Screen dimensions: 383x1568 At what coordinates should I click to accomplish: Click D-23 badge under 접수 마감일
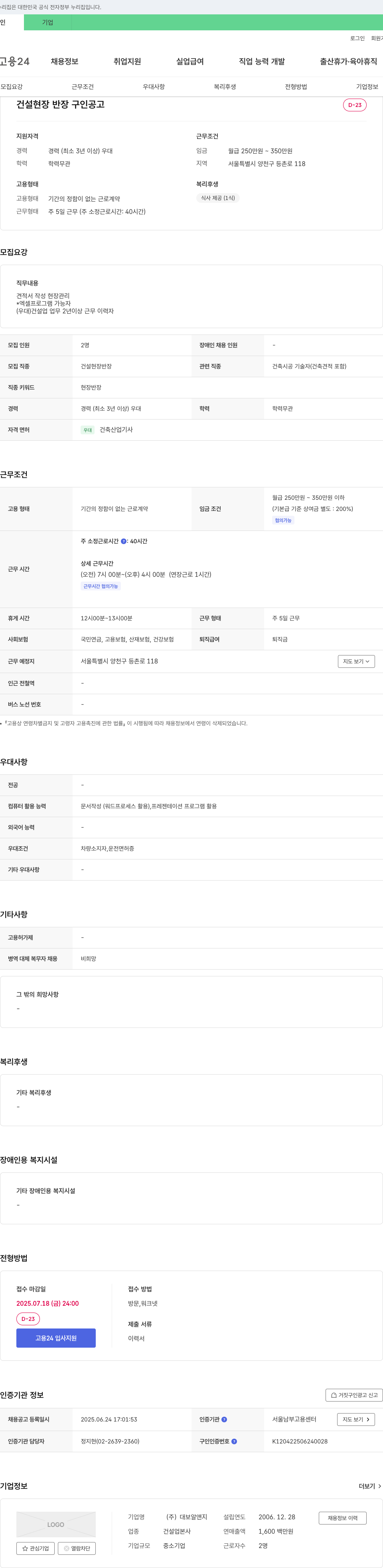click(x=28, y=1319)
